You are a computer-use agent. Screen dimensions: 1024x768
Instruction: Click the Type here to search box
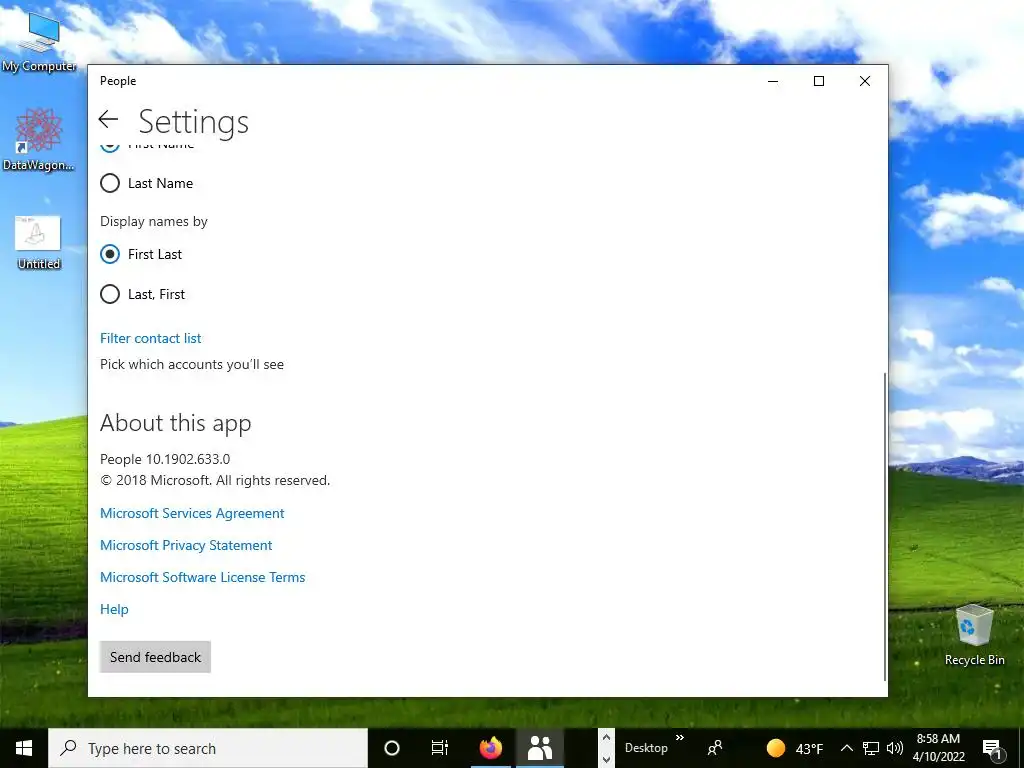tap(208, 748)
